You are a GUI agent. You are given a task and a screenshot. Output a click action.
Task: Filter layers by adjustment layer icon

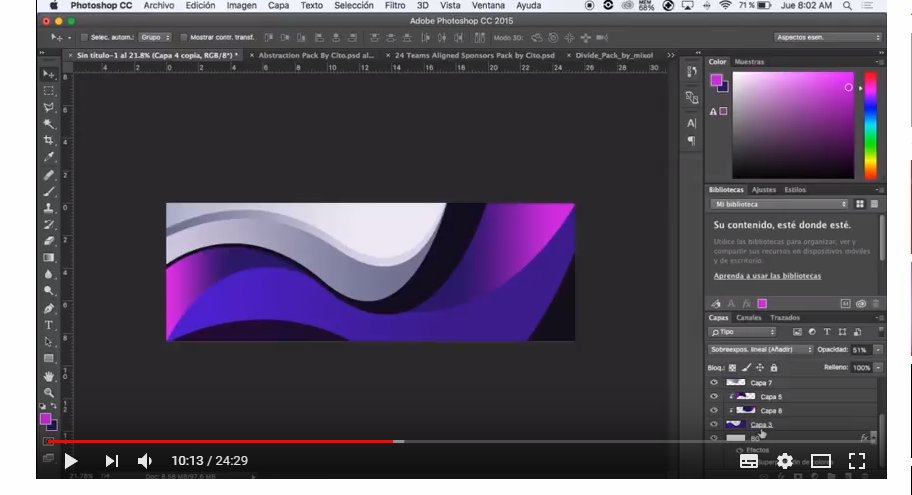pyautogui.click(x=812, y=332)
